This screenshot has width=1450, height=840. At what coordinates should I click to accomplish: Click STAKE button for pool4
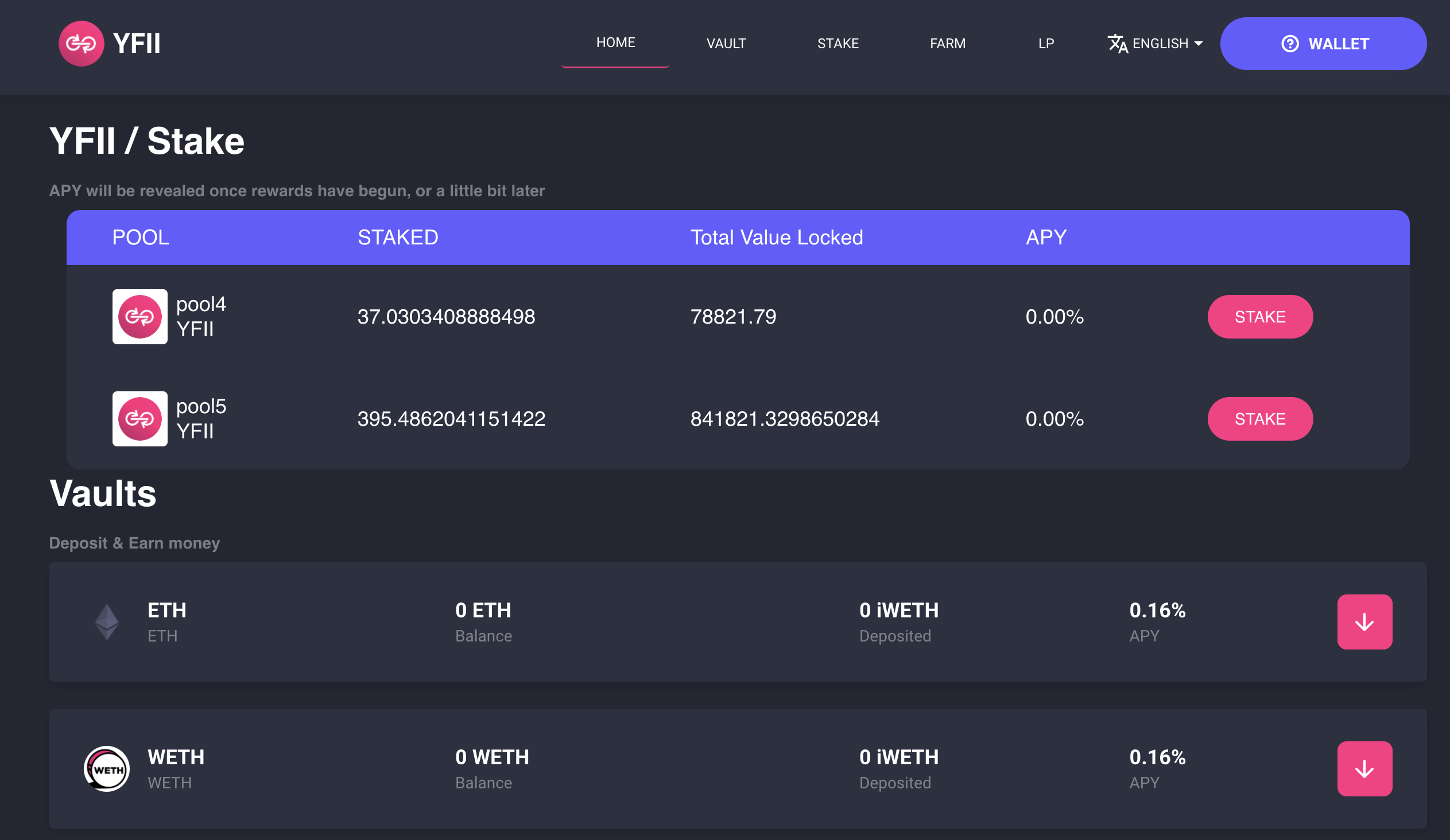tap(1260, 317)
